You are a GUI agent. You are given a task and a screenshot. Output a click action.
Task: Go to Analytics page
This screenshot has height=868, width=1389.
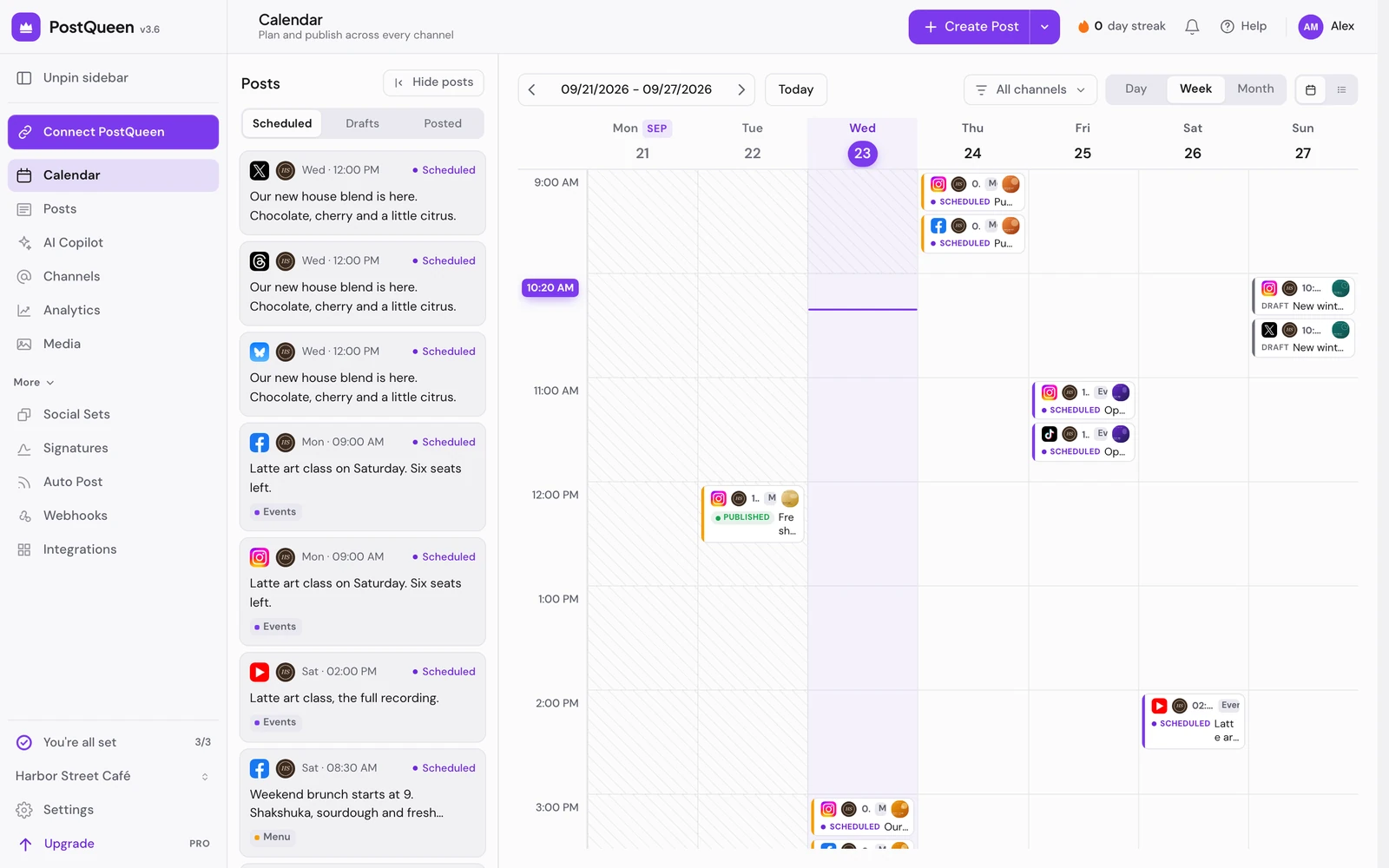(113, 310)
